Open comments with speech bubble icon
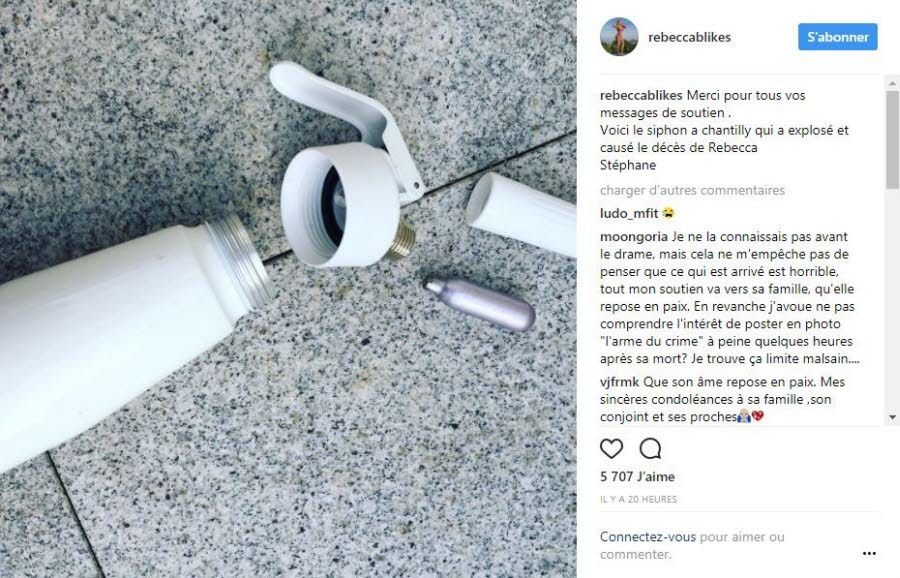900x578 pixels. coord(650,448)
